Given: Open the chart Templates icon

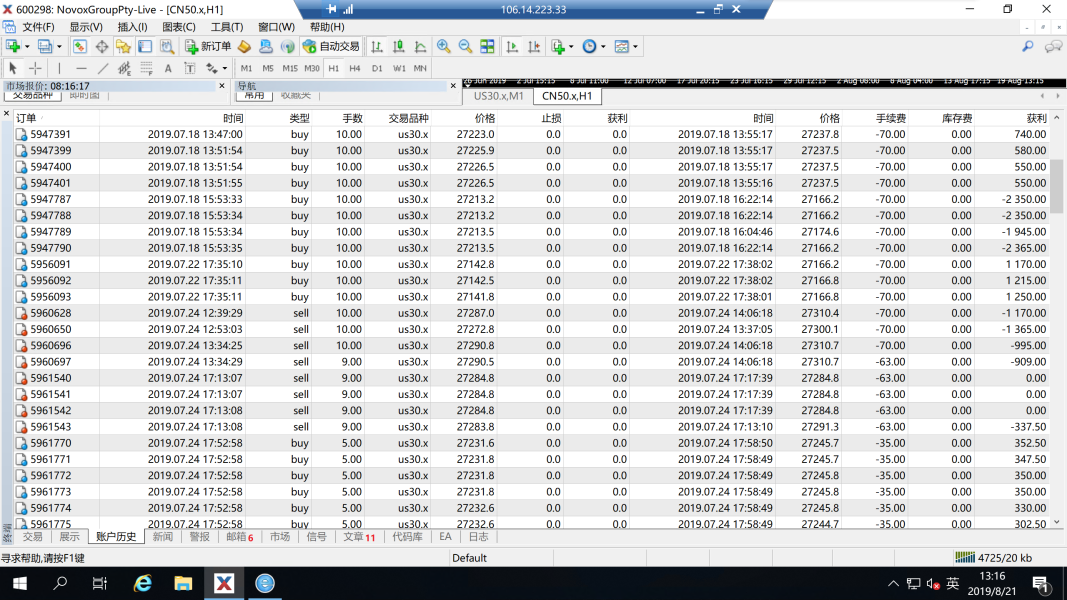Looking at the screenshot, I should point(621,46).
